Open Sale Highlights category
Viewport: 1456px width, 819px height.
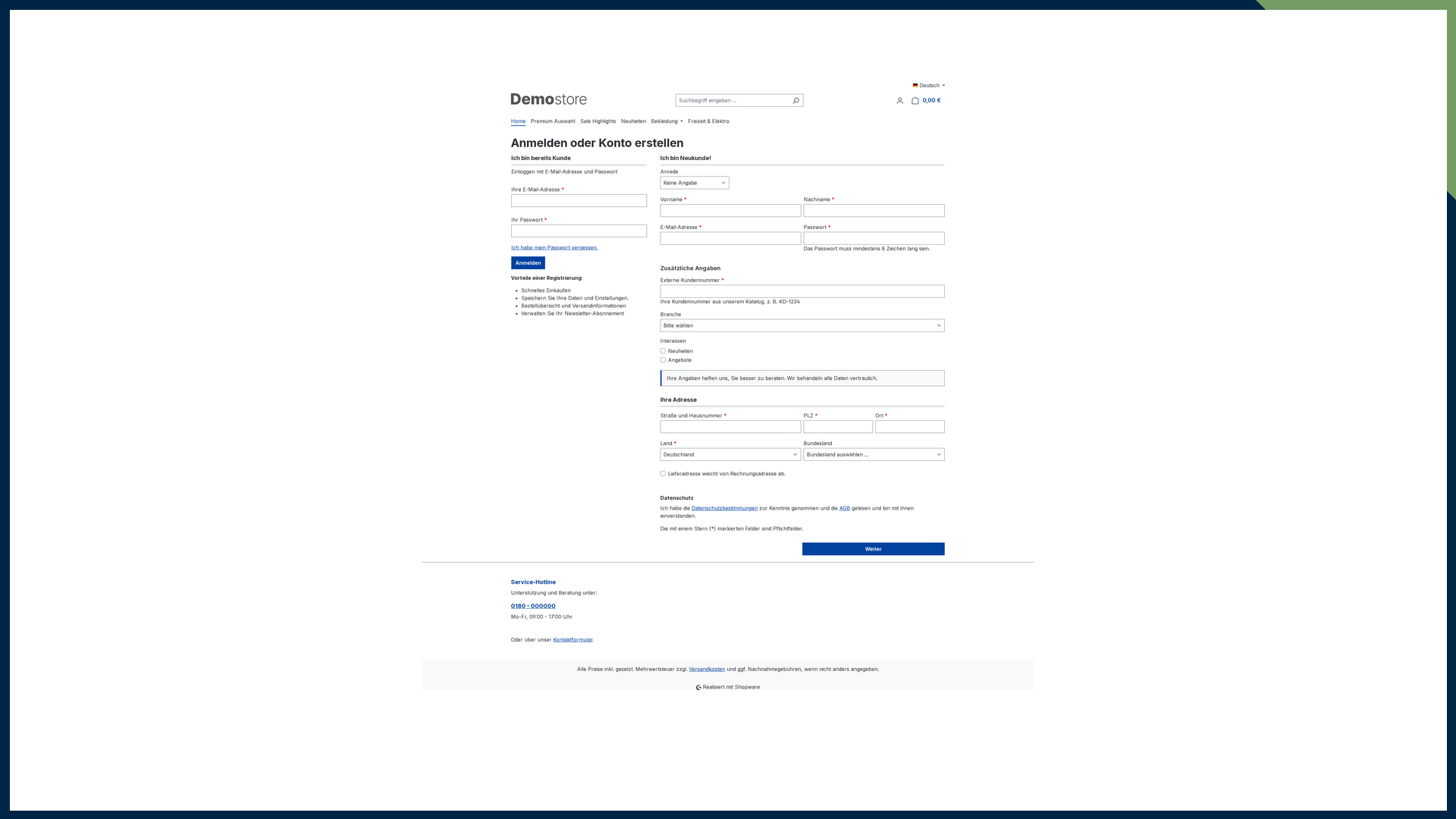click(x=598, y=121)
